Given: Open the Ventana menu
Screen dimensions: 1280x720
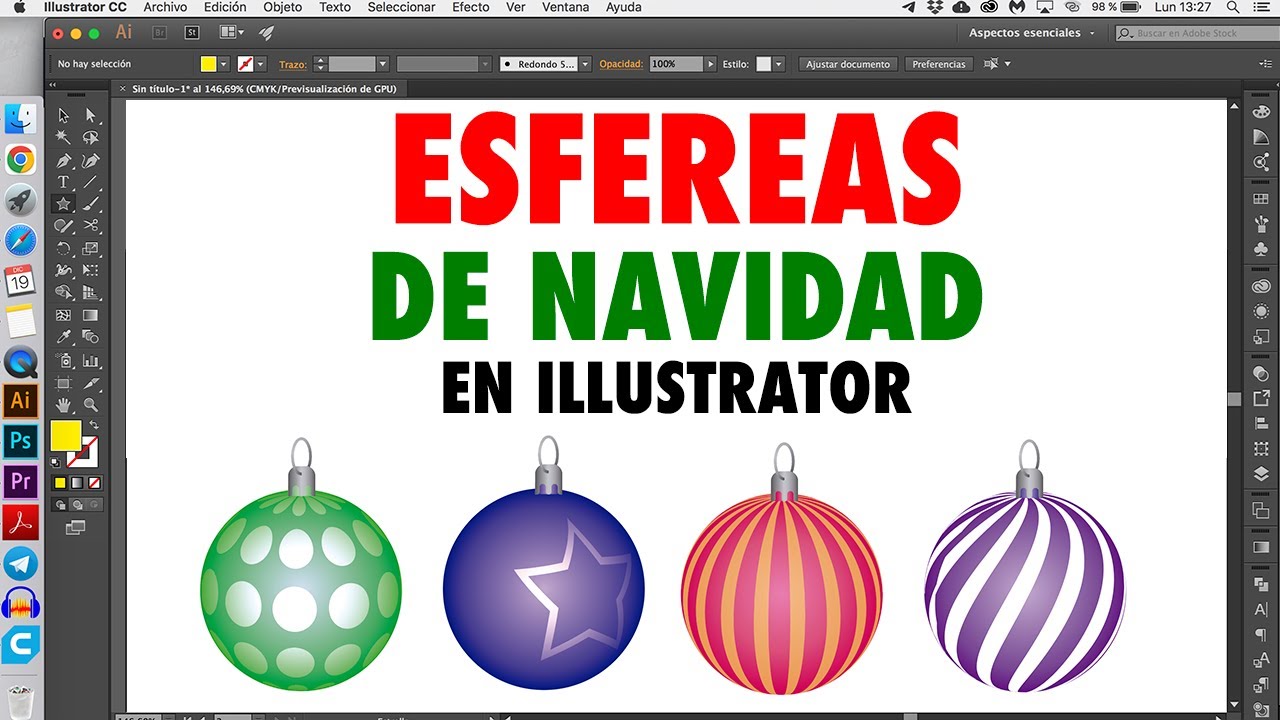Looking at the screenshot, I should (x=566, y=7).
